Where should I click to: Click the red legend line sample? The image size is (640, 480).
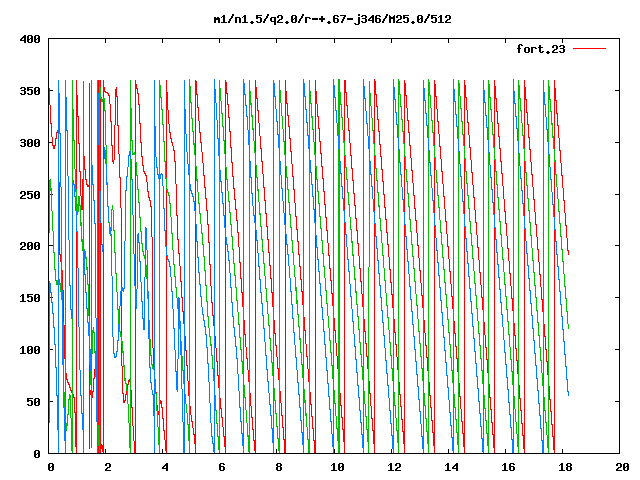pos(589,49)
